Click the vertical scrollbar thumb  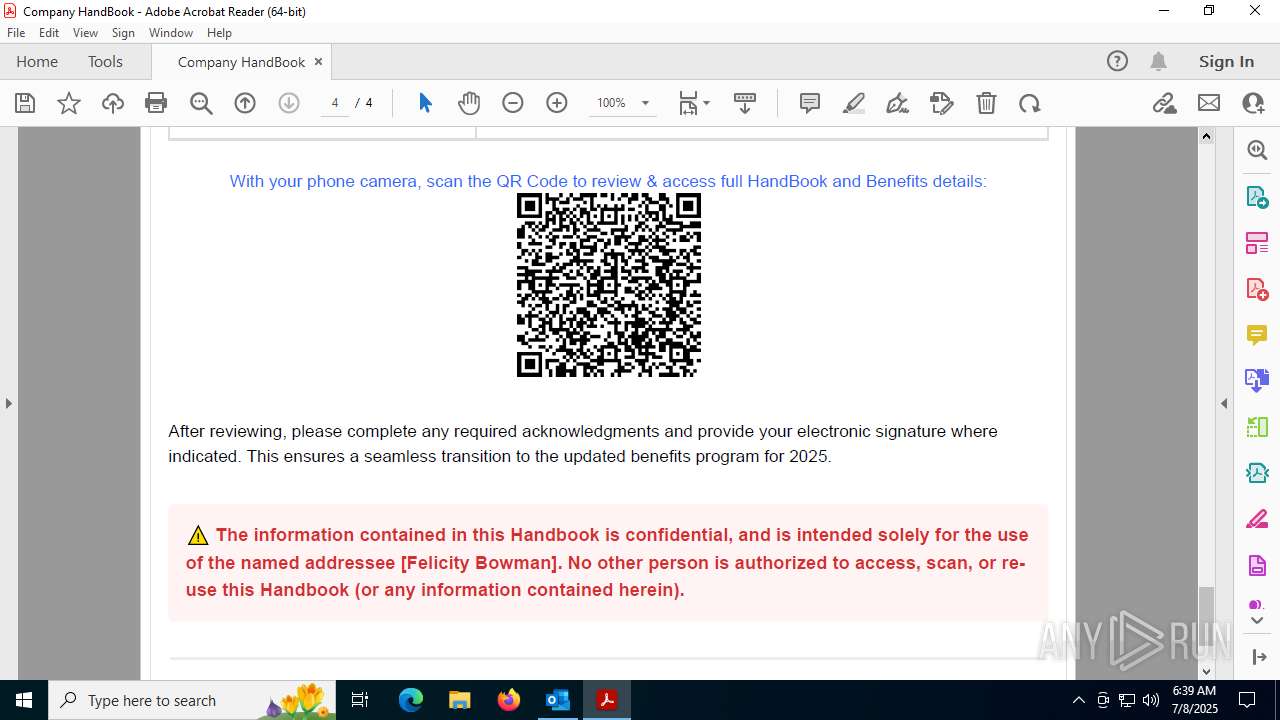[x=1206, y=616]
